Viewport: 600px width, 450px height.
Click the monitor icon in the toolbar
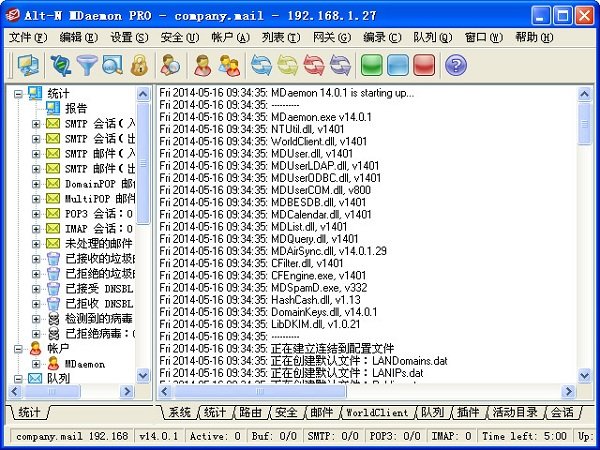point(28,65)
